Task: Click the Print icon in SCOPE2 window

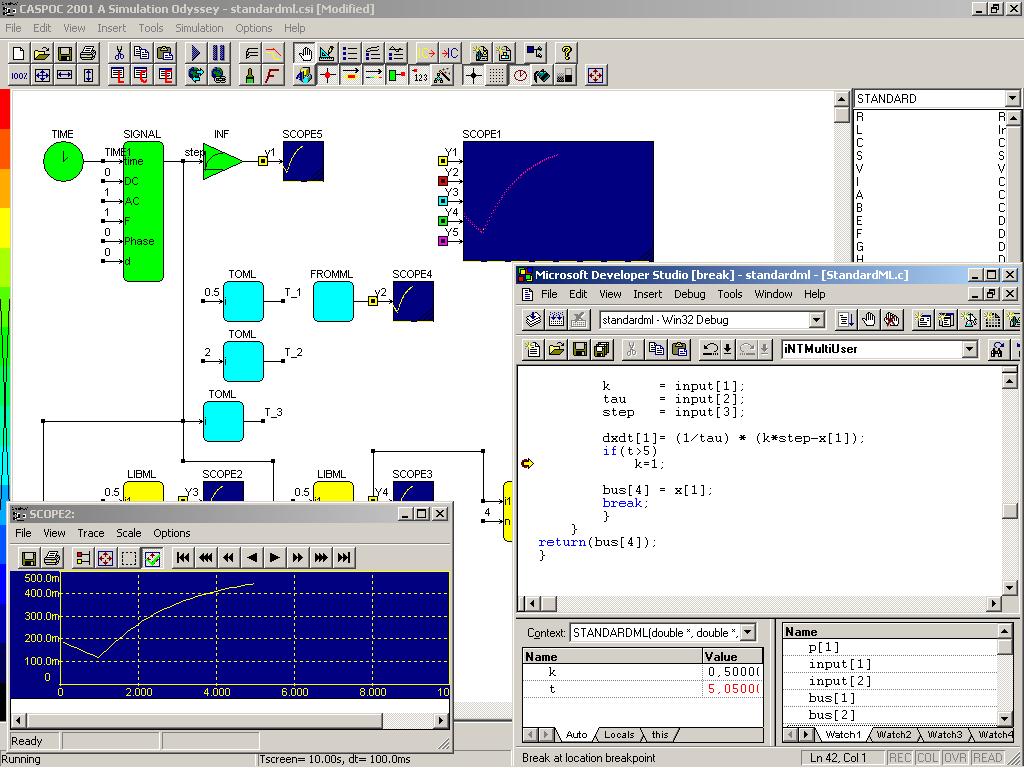Action: [52, 558]
